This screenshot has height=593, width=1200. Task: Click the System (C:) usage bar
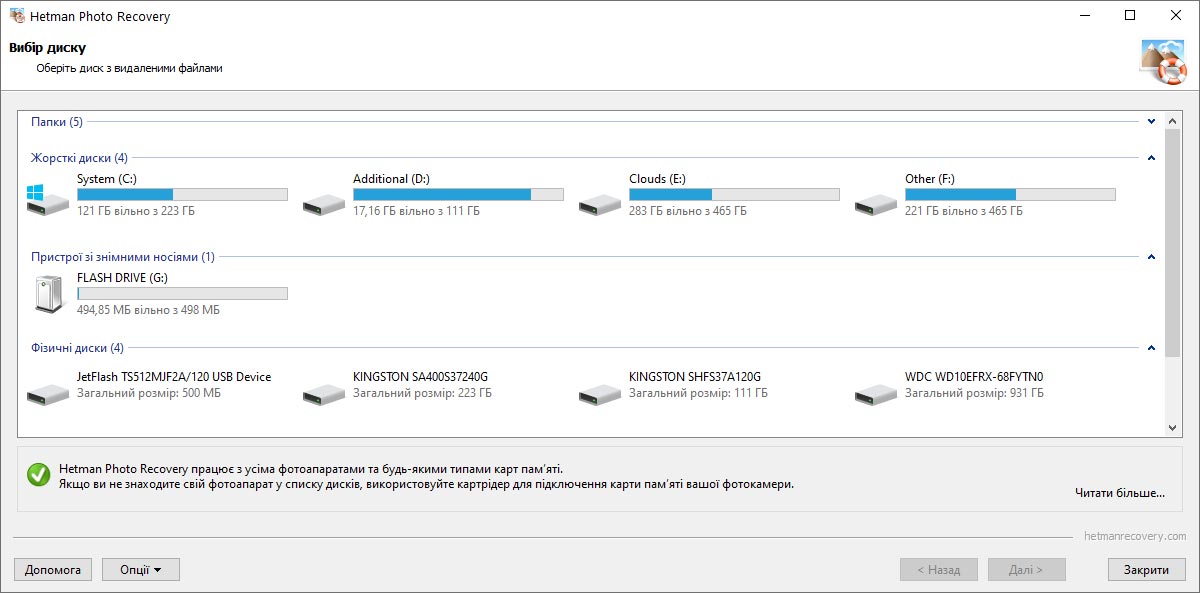(x=182, y=194)
